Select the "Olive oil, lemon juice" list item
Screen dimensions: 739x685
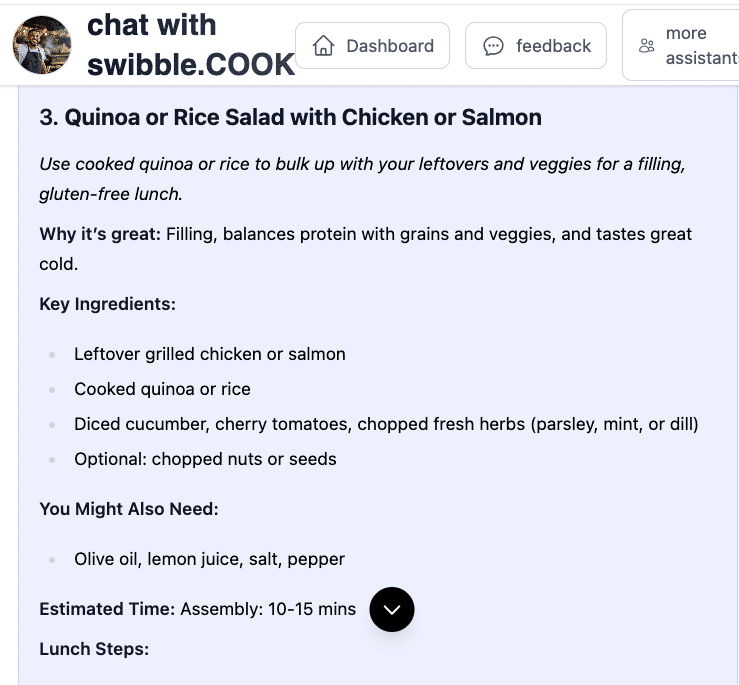pyautogui.click(x=209, y=559)
